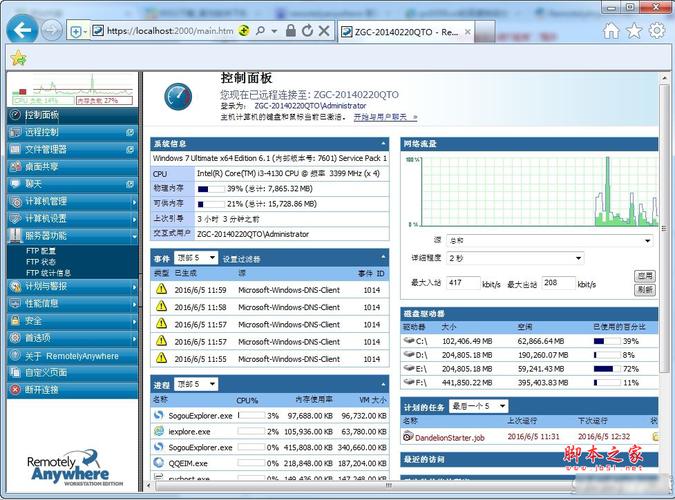
Task: Click the 设置过滤器 link
Action: coord(242,259)
